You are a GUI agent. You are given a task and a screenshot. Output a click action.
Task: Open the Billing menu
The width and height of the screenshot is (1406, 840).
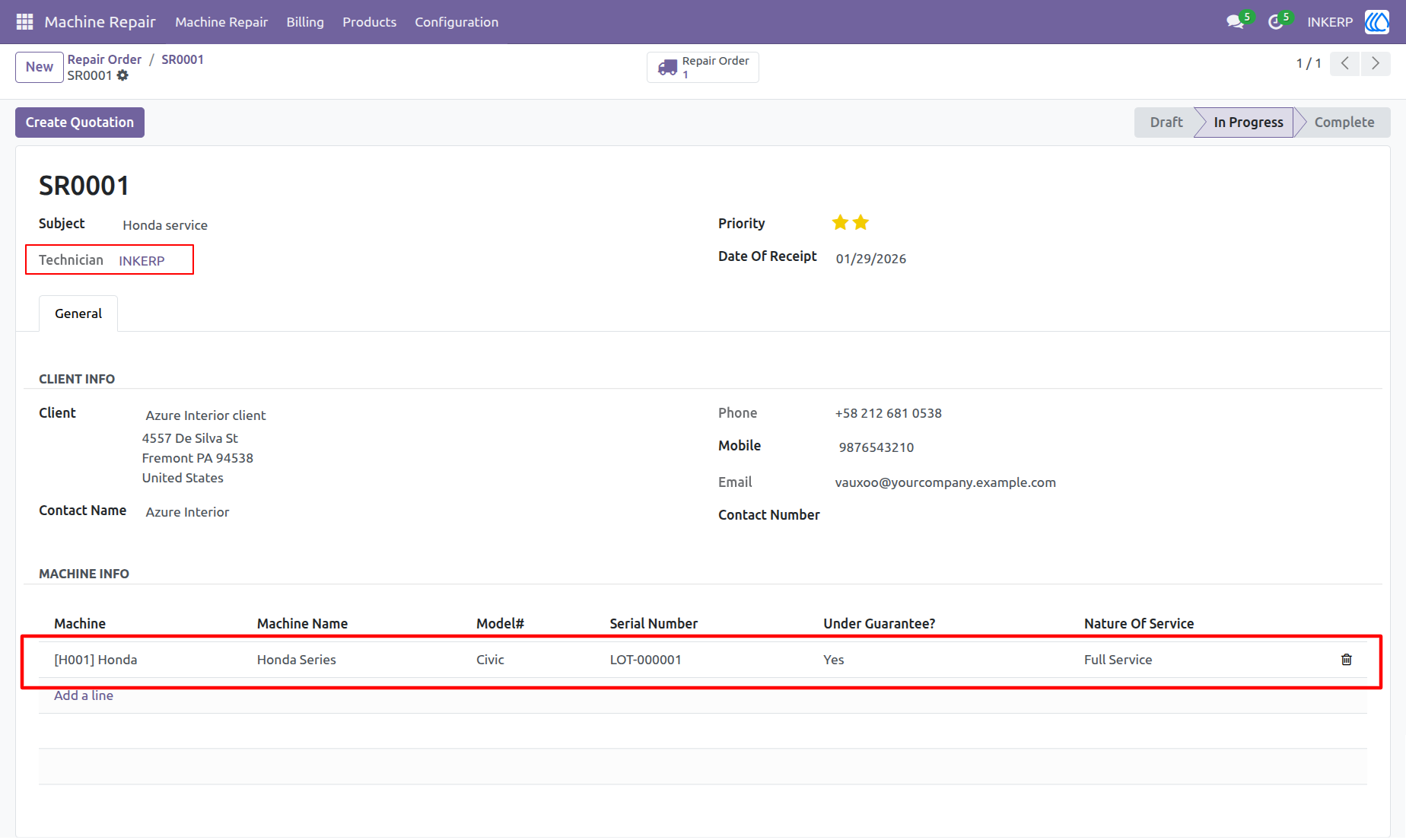(305, 22)
